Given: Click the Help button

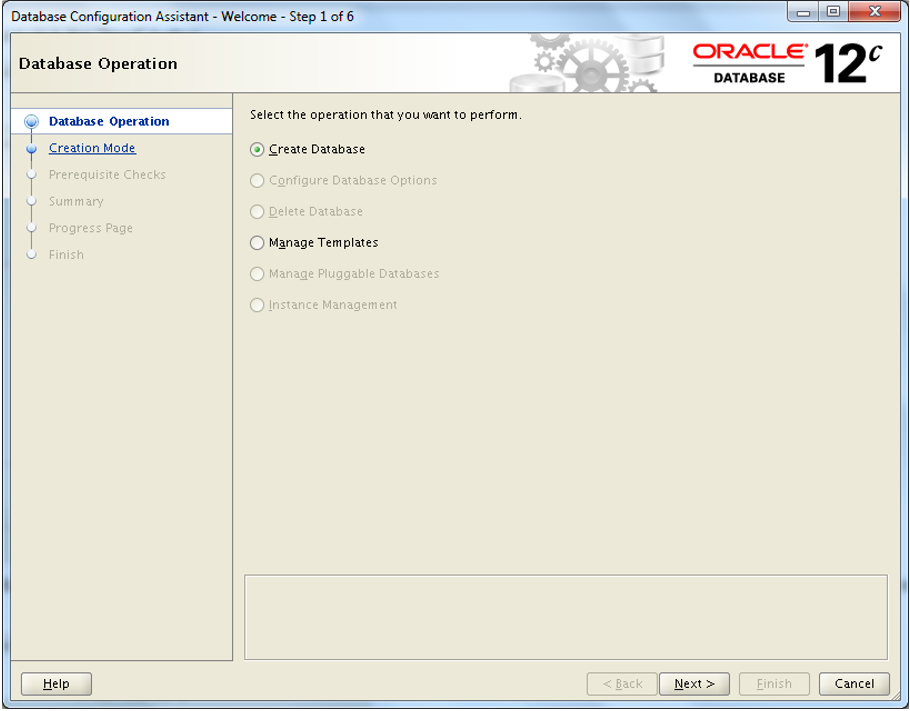Looking at the screenshot, I should click(56, 684).
